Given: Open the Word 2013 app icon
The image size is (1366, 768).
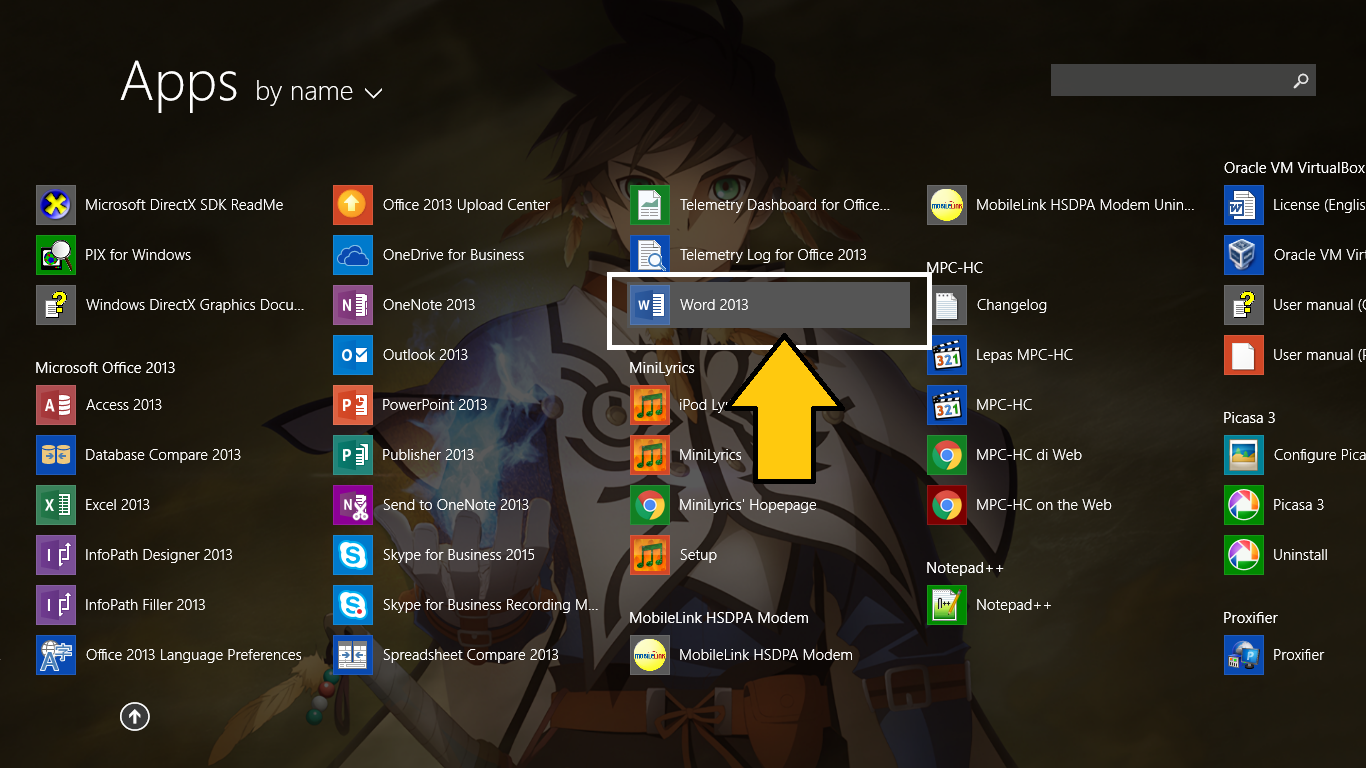Looking at the screenshot, I should (650, 305).
